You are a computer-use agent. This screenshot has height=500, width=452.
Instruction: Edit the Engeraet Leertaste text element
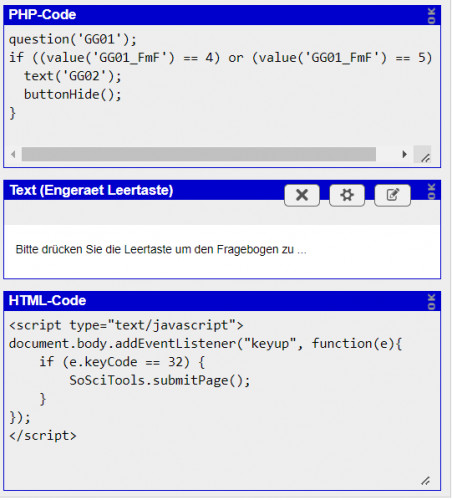(x=392, y=195)
